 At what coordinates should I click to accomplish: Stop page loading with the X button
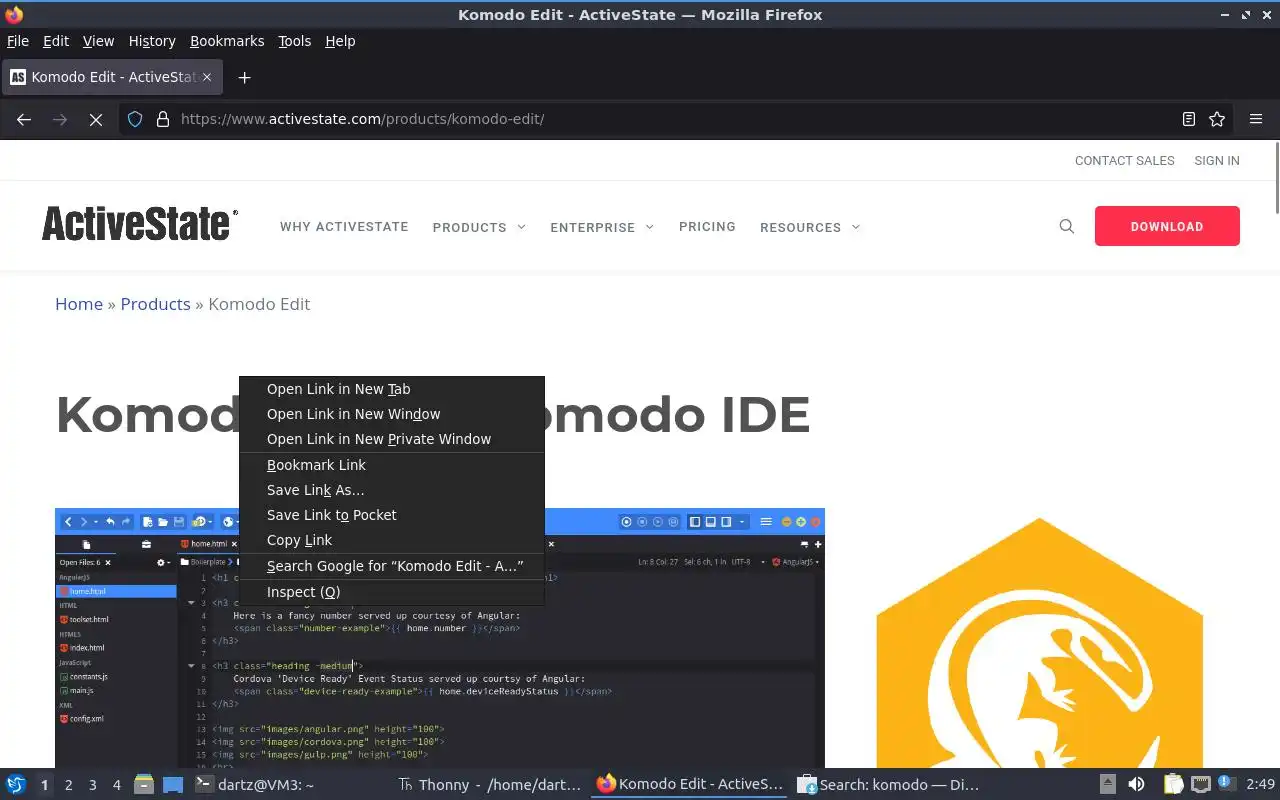click(96, 119)
